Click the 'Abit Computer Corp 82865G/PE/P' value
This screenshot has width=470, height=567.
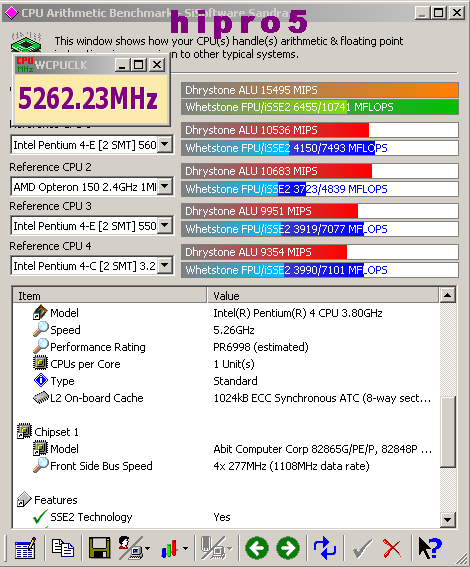[x=322, y=449]
